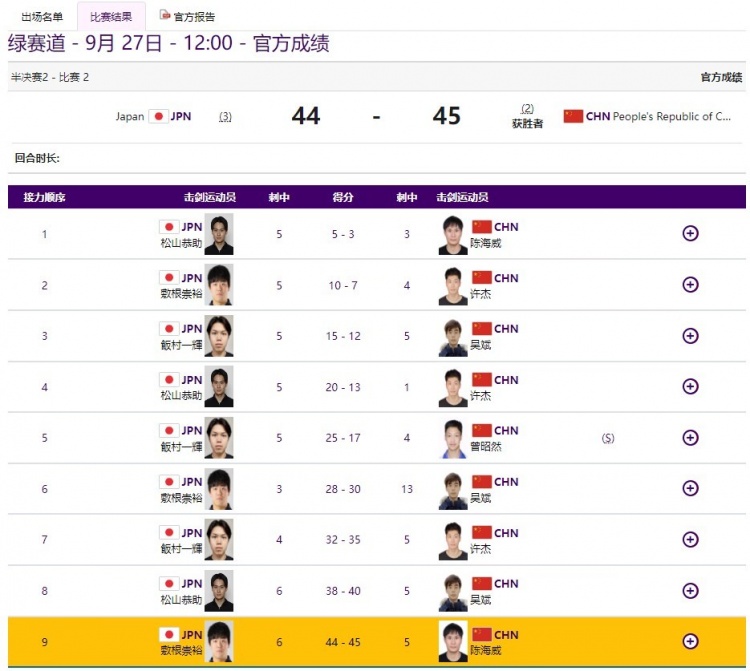Open 松山恭助 photo in bout 4
This screenshot has width=750, height=671.
219,386
